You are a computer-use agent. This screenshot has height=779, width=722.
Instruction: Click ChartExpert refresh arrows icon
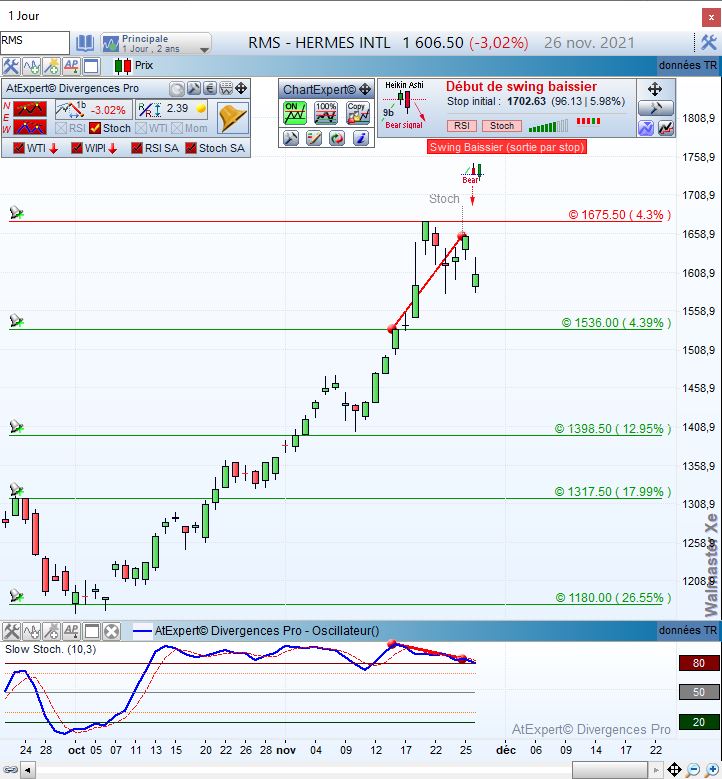[337, 138]
